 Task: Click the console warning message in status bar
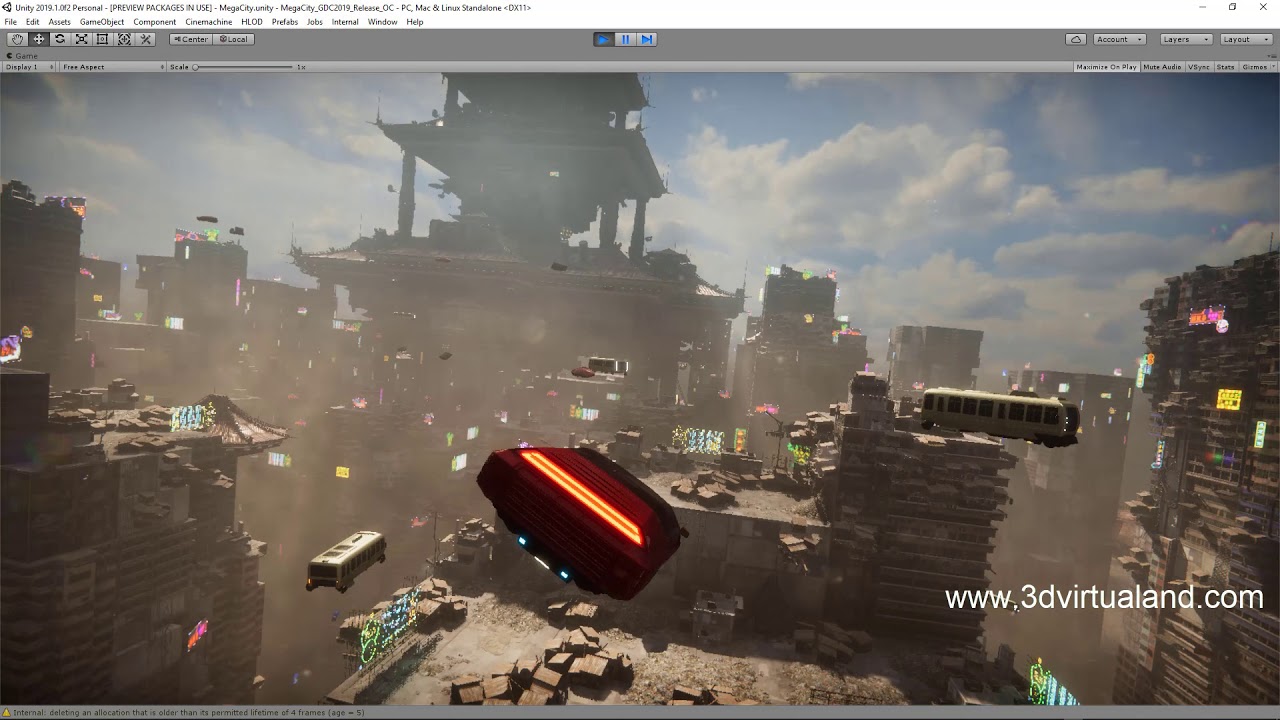tap(190, 712)
